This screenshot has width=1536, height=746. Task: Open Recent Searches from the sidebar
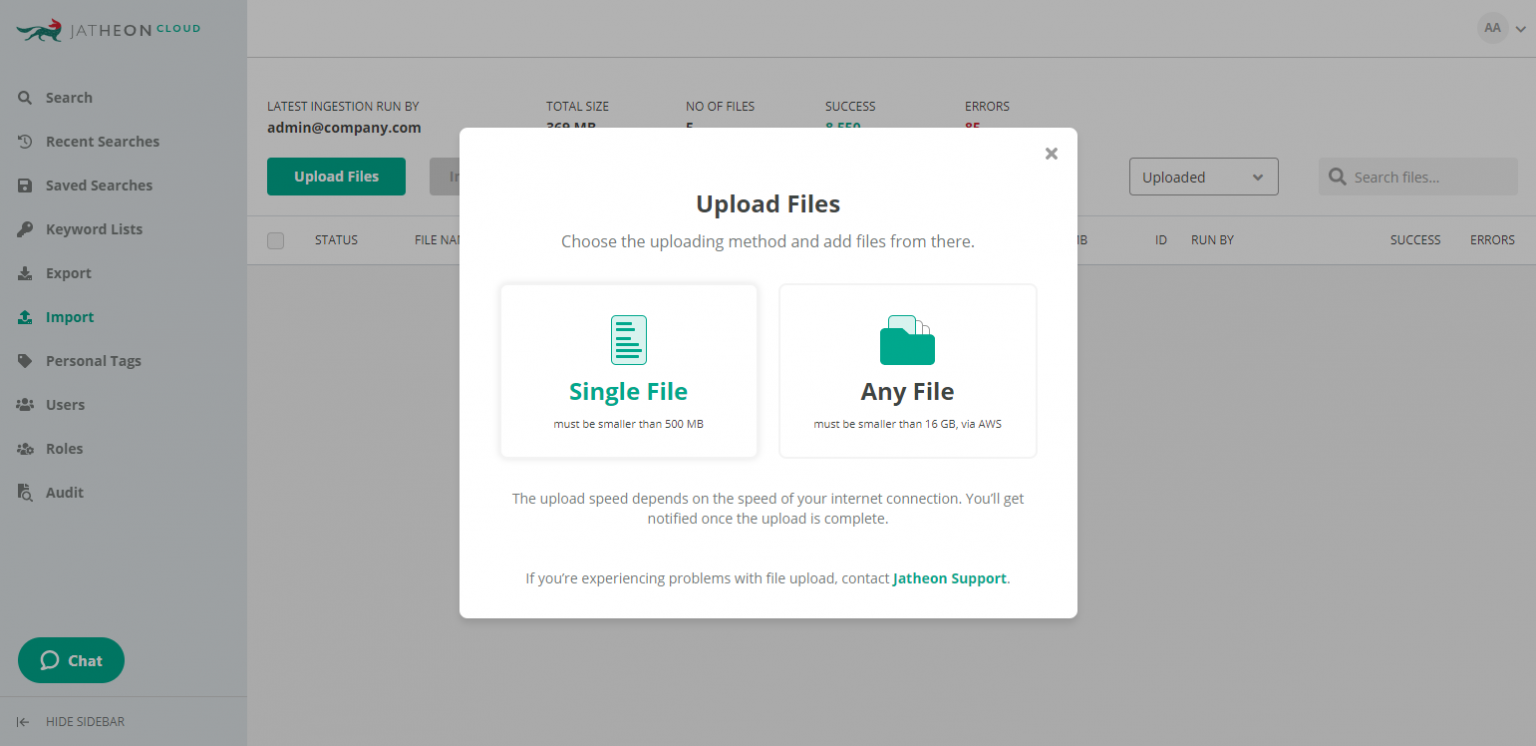(26, 141)
